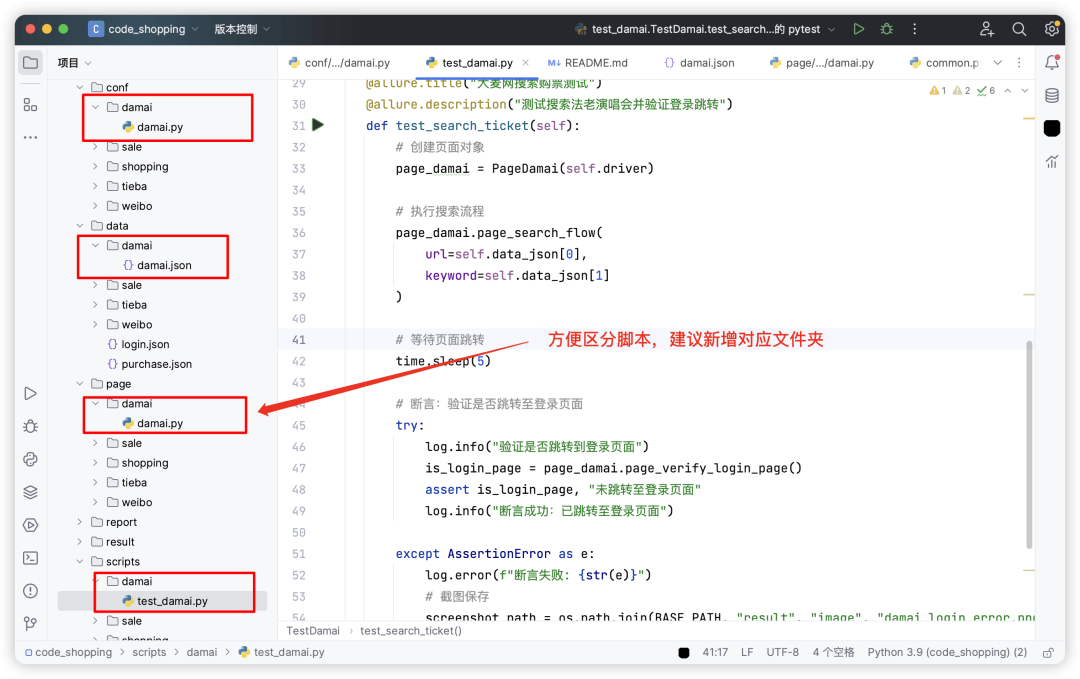The height and width of the screenshot is (679, 1080).
Task: Open IDE settings gear
Action: (1051, 29)
